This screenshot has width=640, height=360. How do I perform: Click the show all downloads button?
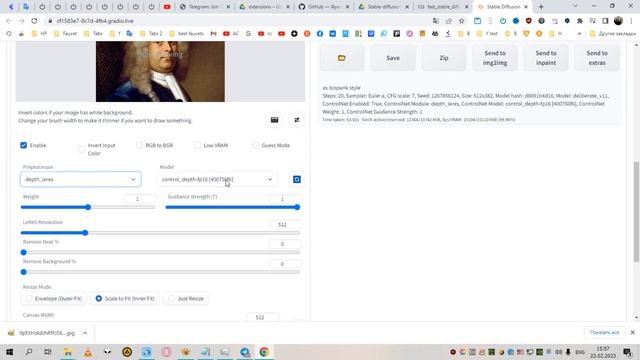tap(604, 332)
